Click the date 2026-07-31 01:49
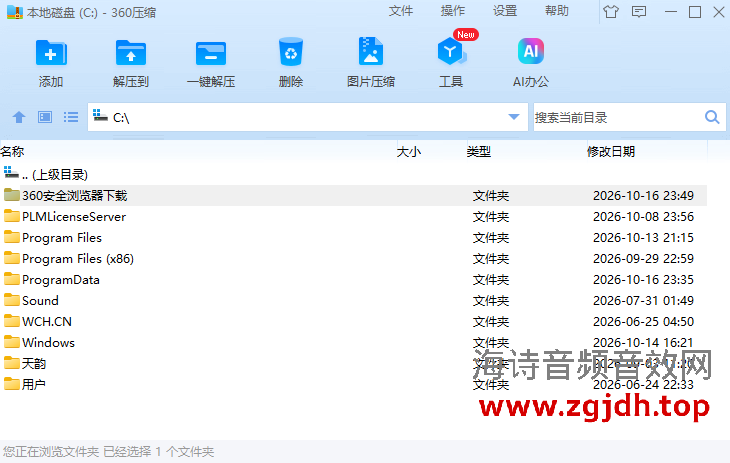 tap(643, 300)
